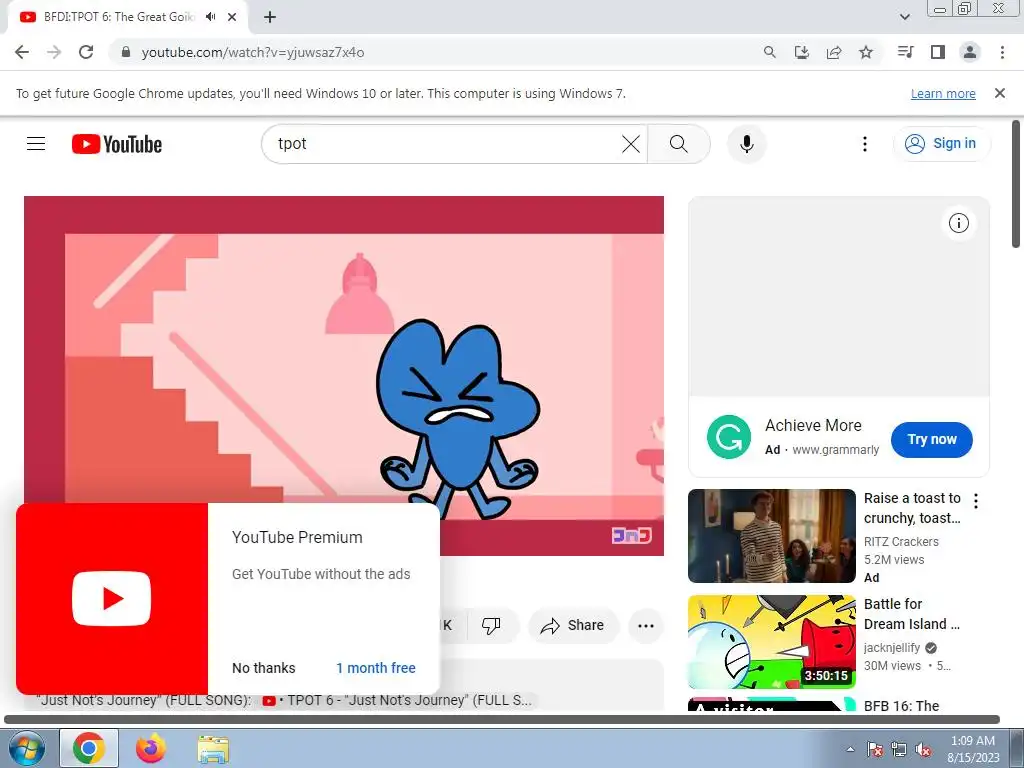The image size is (1024, 768).
Task: Bookmark this page with the star icon
Action: pyautogui.click(x=866, y=52)
